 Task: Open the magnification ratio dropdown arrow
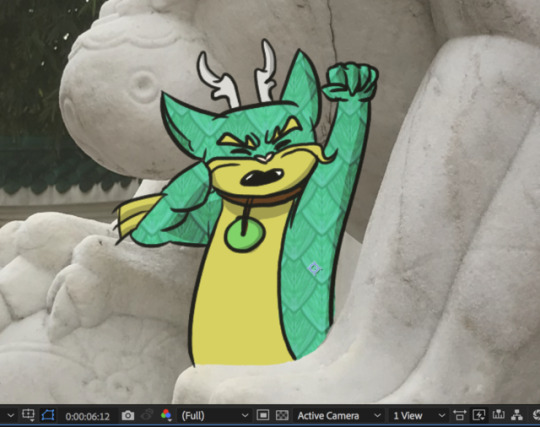click(11, 416)
